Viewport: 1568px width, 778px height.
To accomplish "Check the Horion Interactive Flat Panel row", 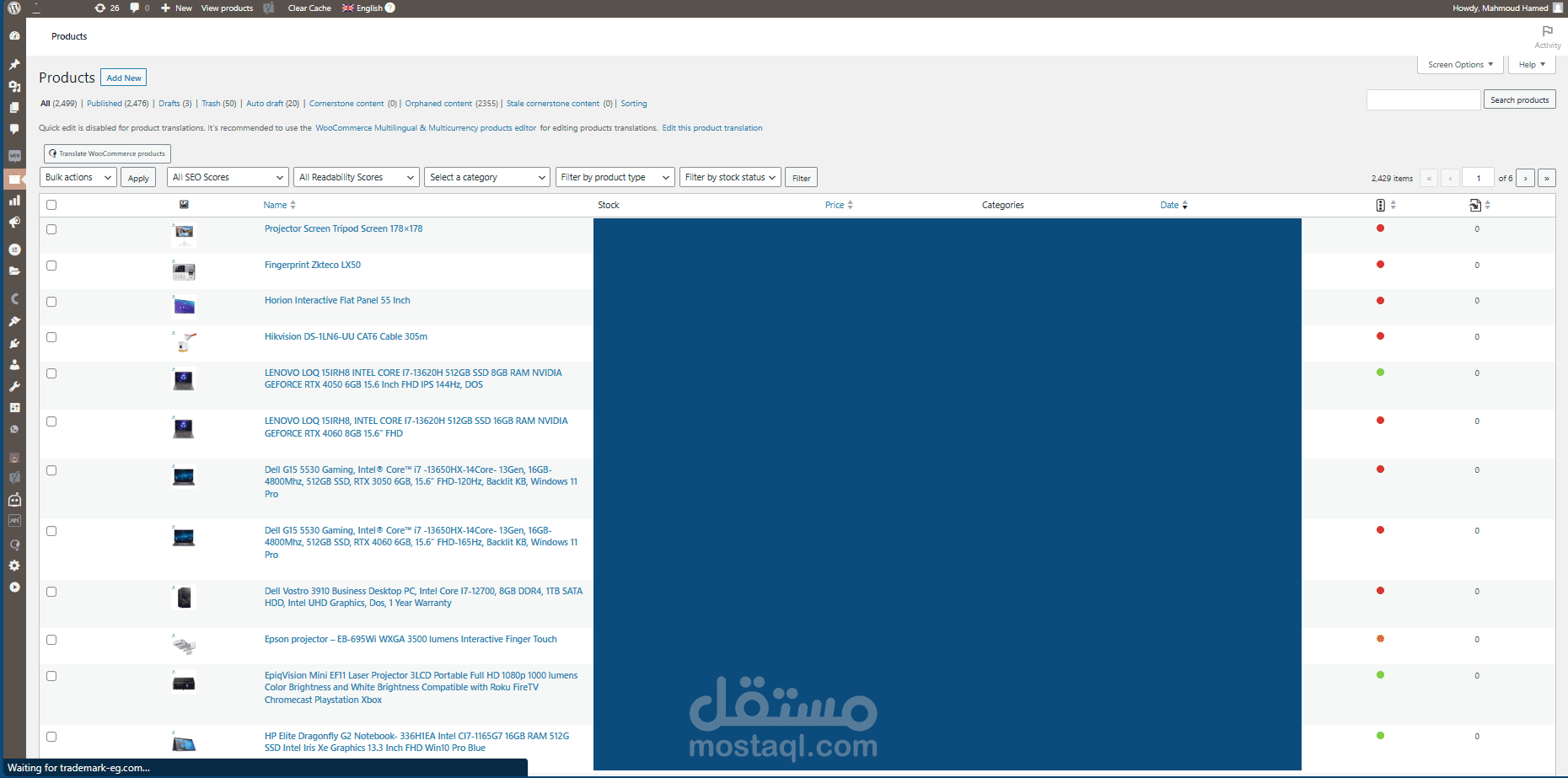I will (51, 302).
